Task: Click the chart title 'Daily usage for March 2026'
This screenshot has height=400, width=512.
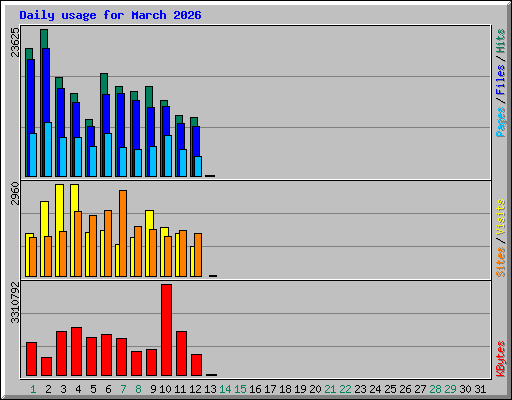Action: (110, 15)
